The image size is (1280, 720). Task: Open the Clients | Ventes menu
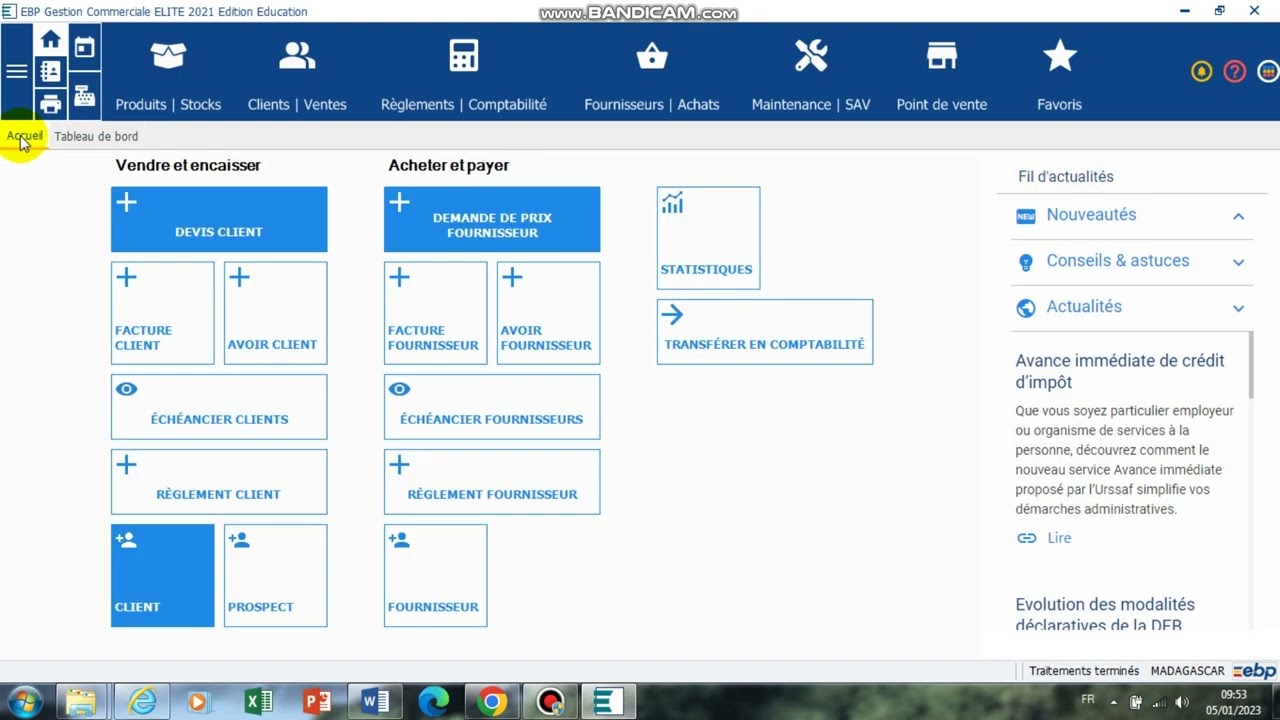[x=297, y=75]
